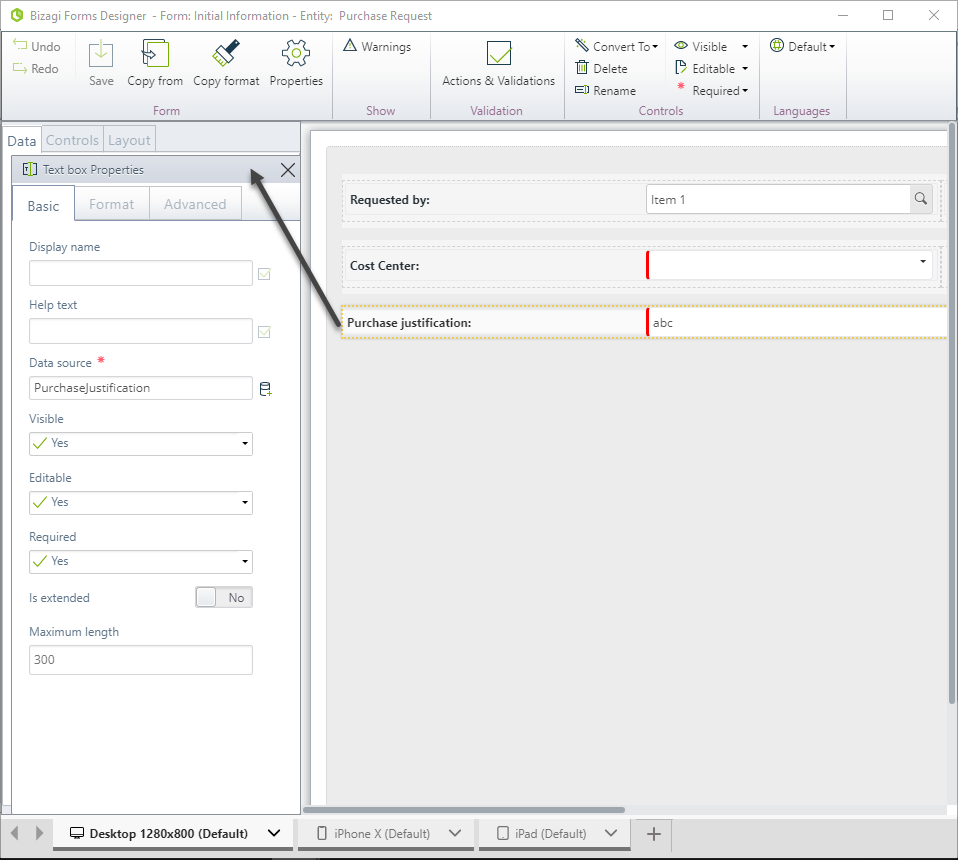Viewport: 958px width, 860px height.
Task: Select the Advanced properties tab
Action: (x=195, y=204)
